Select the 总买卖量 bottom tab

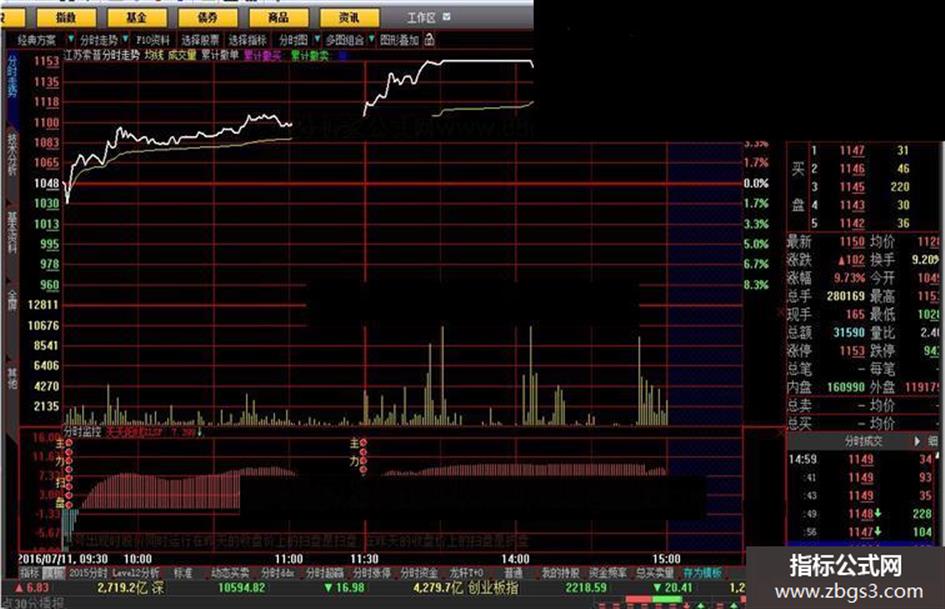point(655,573)
